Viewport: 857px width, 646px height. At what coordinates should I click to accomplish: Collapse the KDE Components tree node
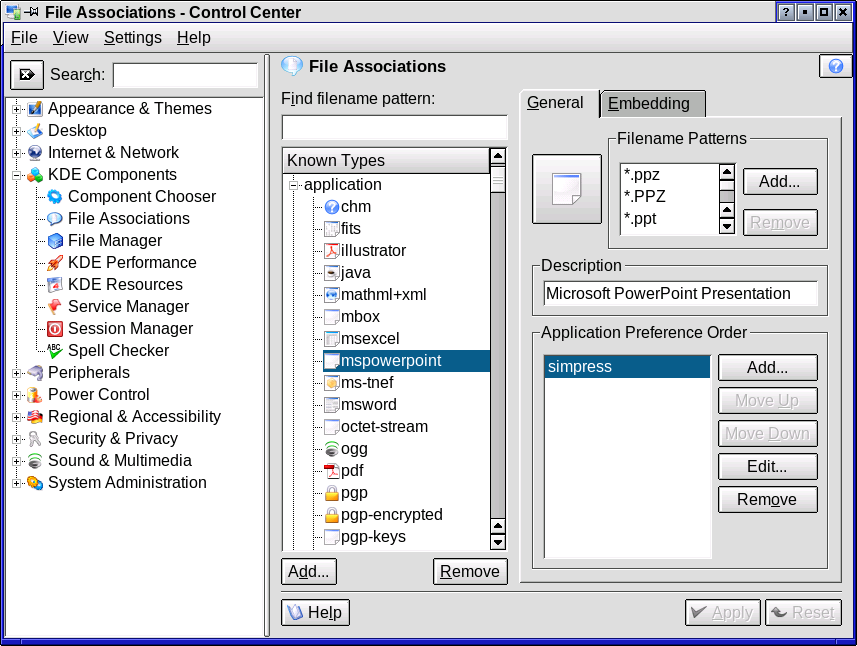click(17, 175)
